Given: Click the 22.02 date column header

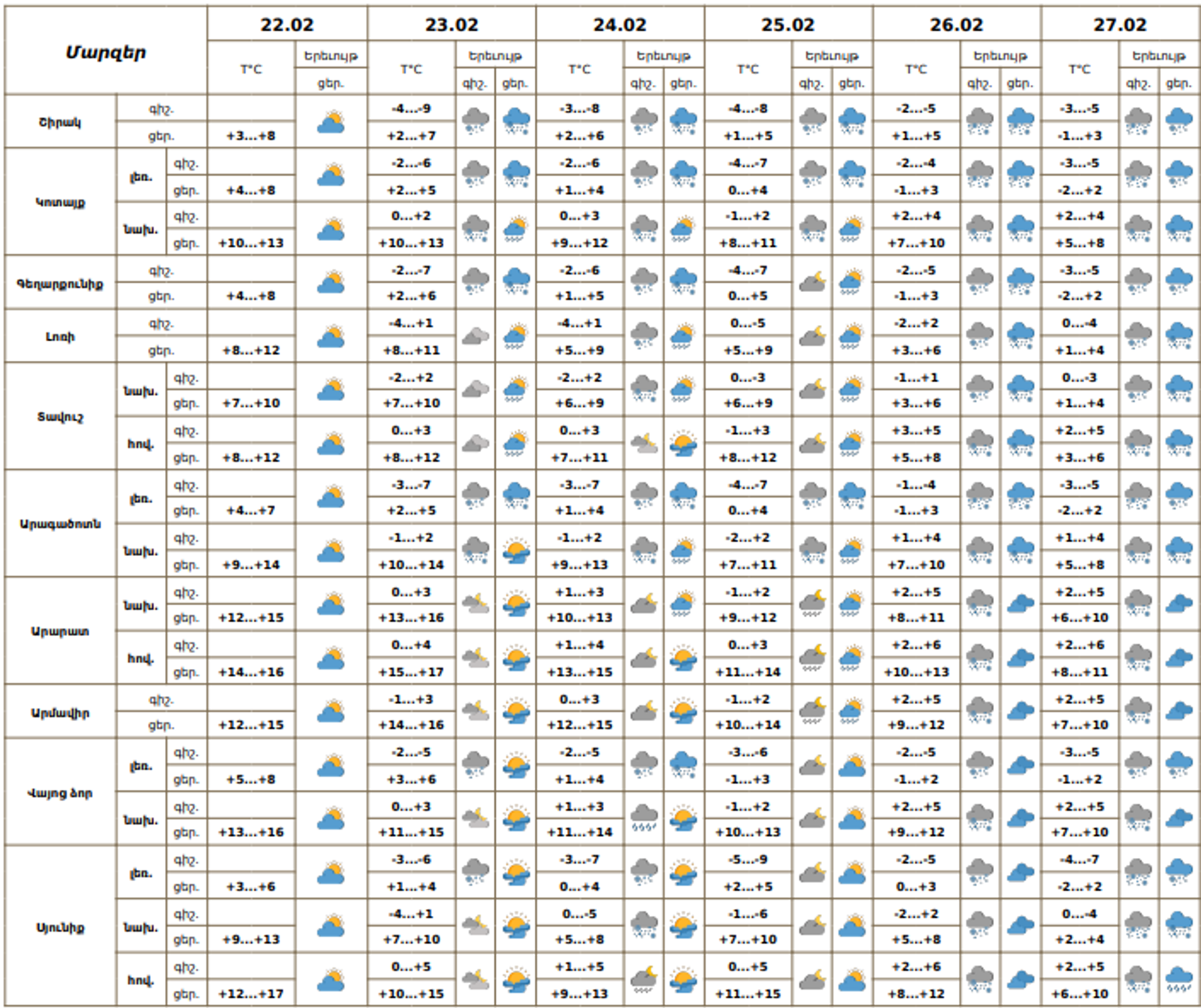Looking at the screenshot, I should (x=287, y=25).
